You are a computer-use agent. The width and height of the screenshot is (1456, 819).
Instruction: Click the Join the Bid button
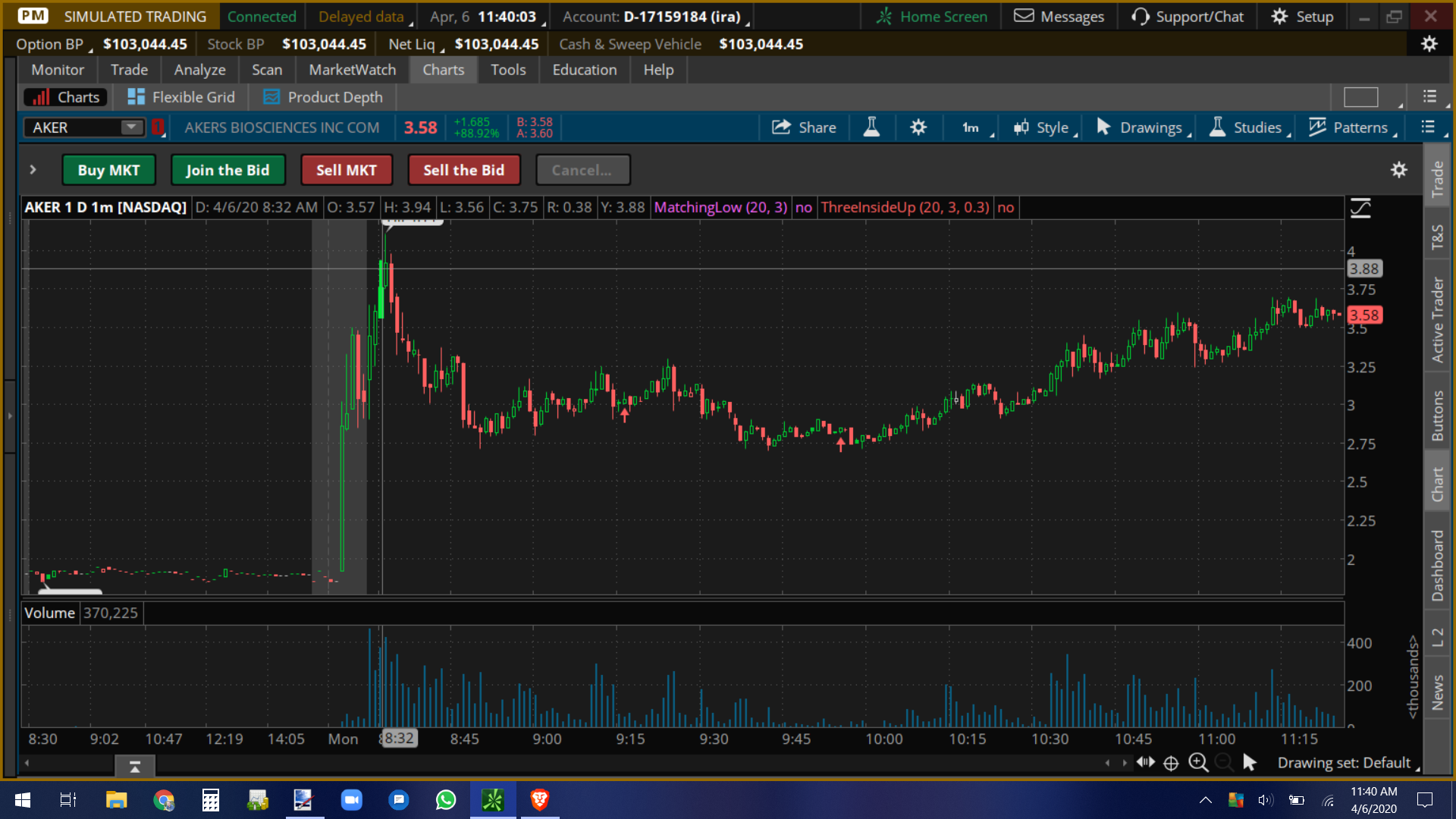227,170
